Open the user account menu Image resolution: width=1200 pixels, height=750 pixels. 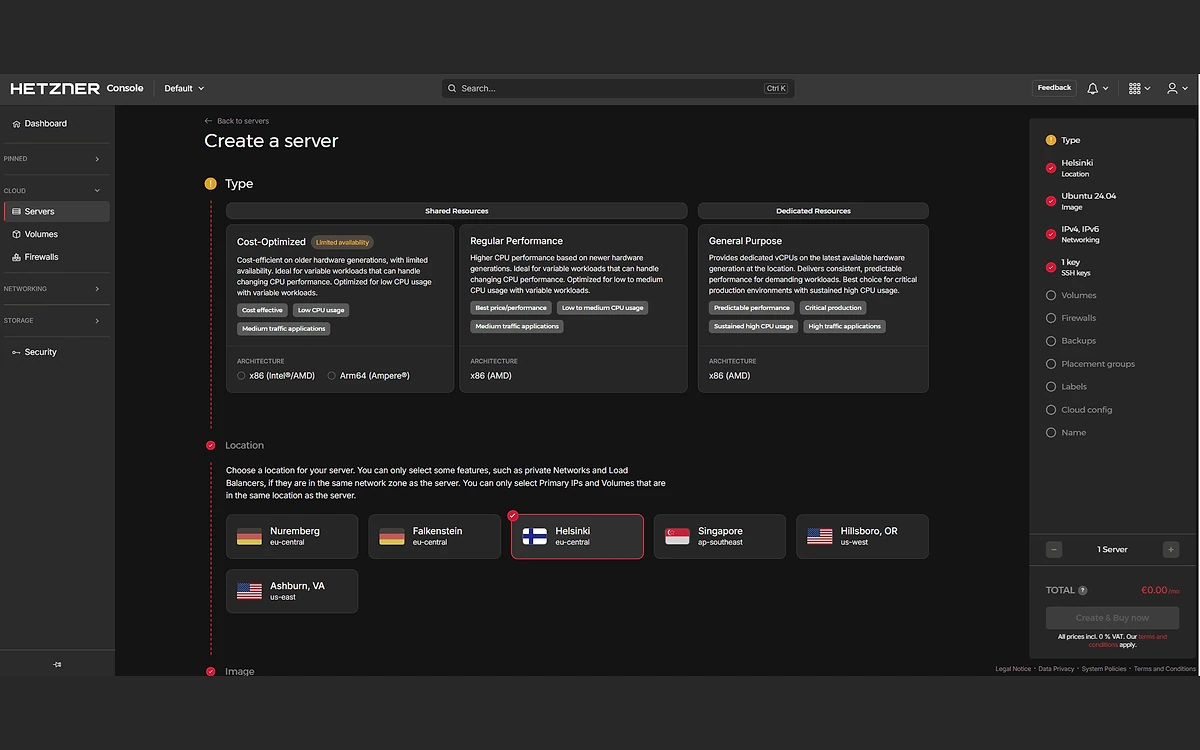coord(1173,88)
